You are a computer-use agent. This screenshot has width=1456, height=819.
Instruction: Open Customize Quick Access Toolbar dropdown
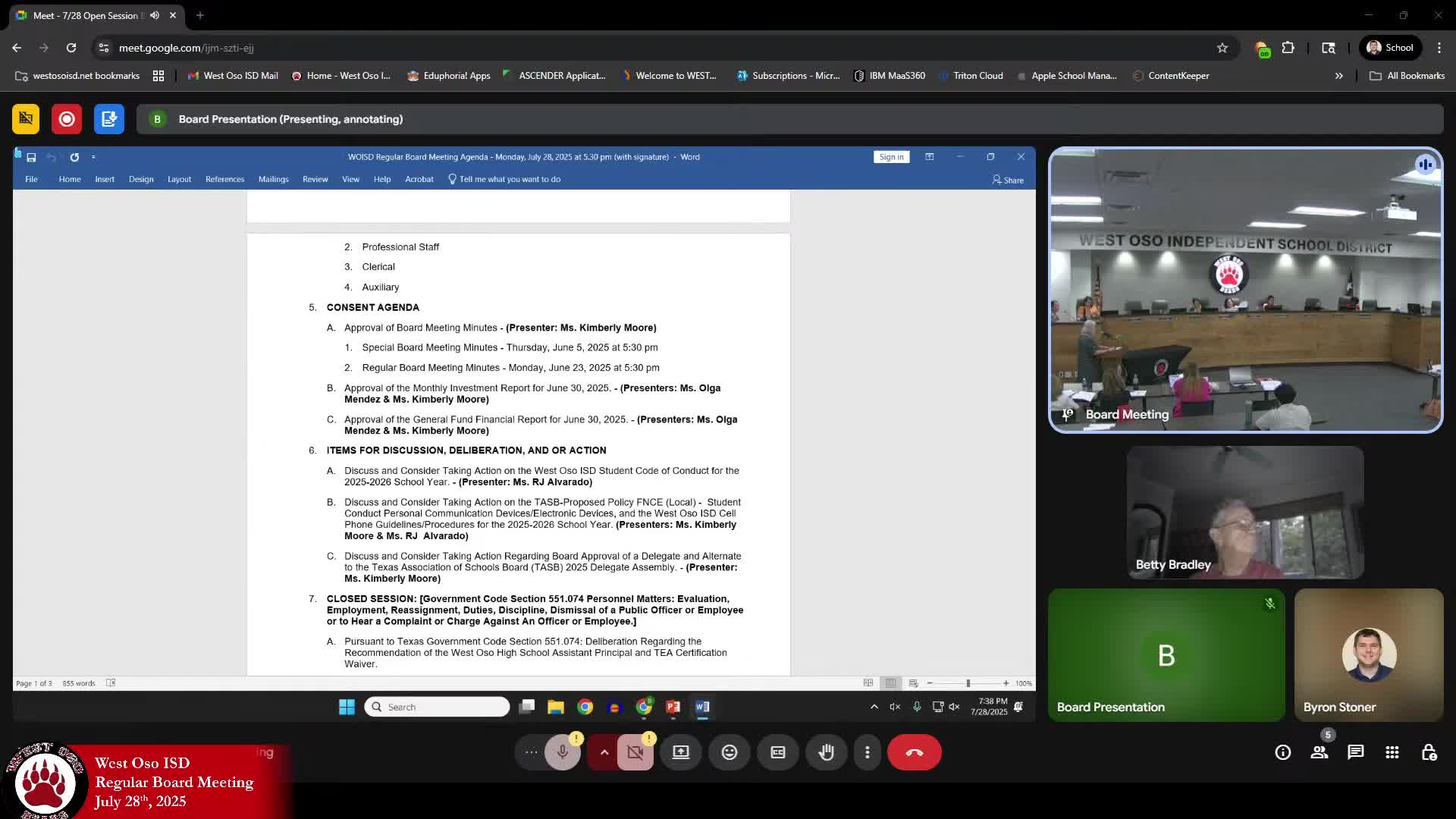pyautogui.click(x=93, y=157)
